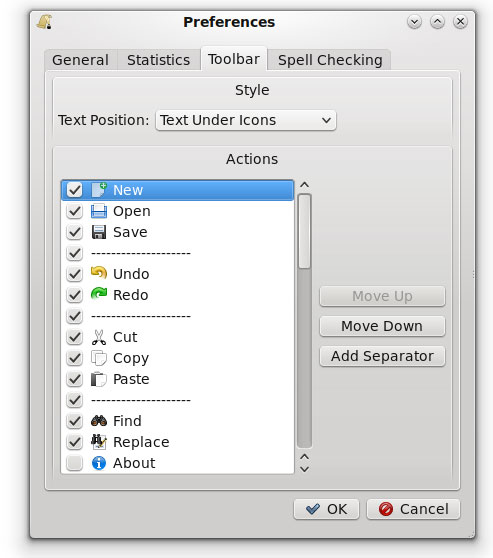Image resolution: width=493 pixels, height=558 pixels.
Task: Uncheck the Copy action checkbox
Action: click(x=74, y=358)
